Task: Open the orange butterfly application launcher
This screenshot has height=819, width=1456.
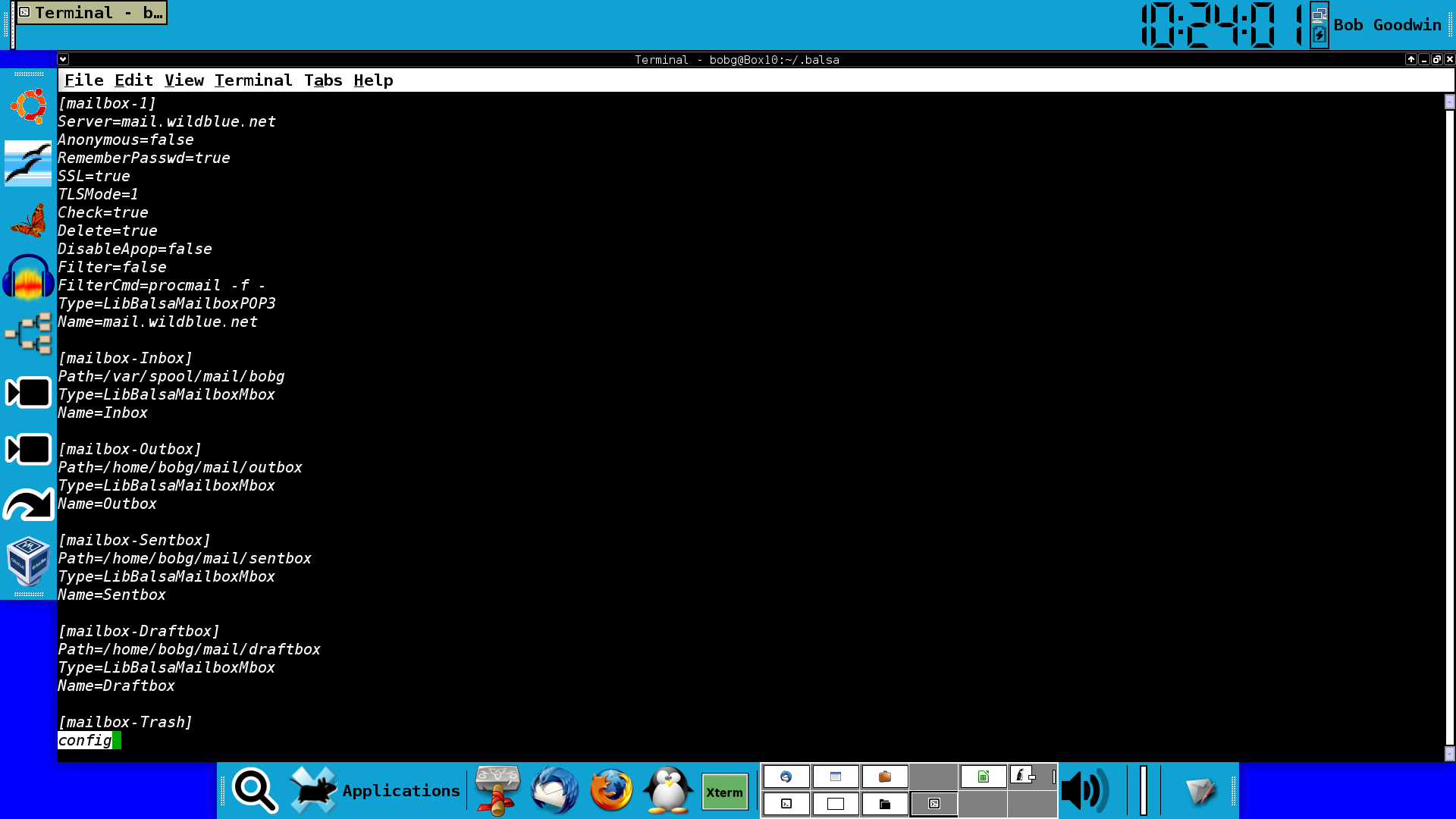Action: coord(28,221)
